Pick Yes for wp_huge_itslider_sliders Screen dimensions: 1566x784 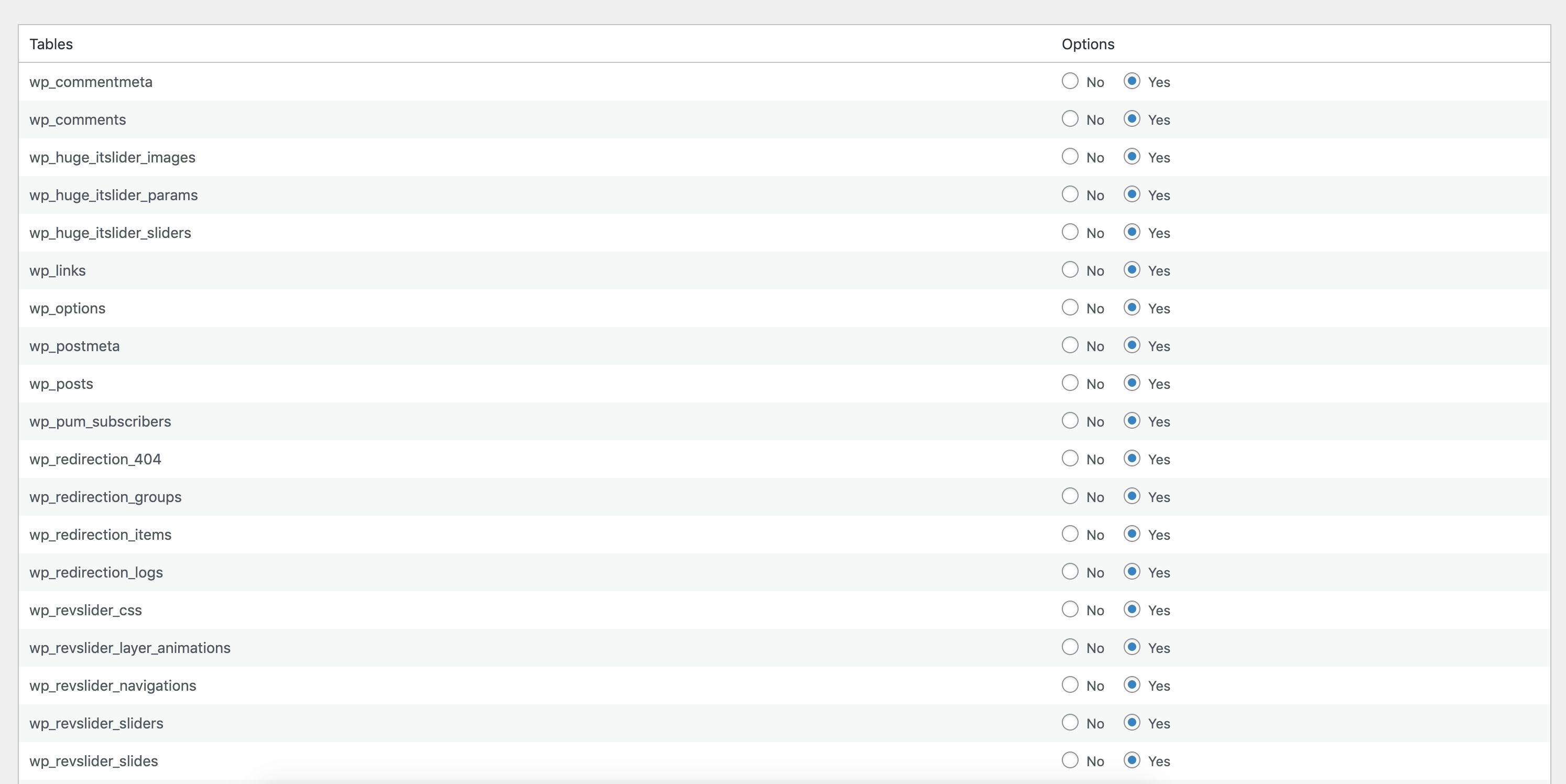point(1132,232)
